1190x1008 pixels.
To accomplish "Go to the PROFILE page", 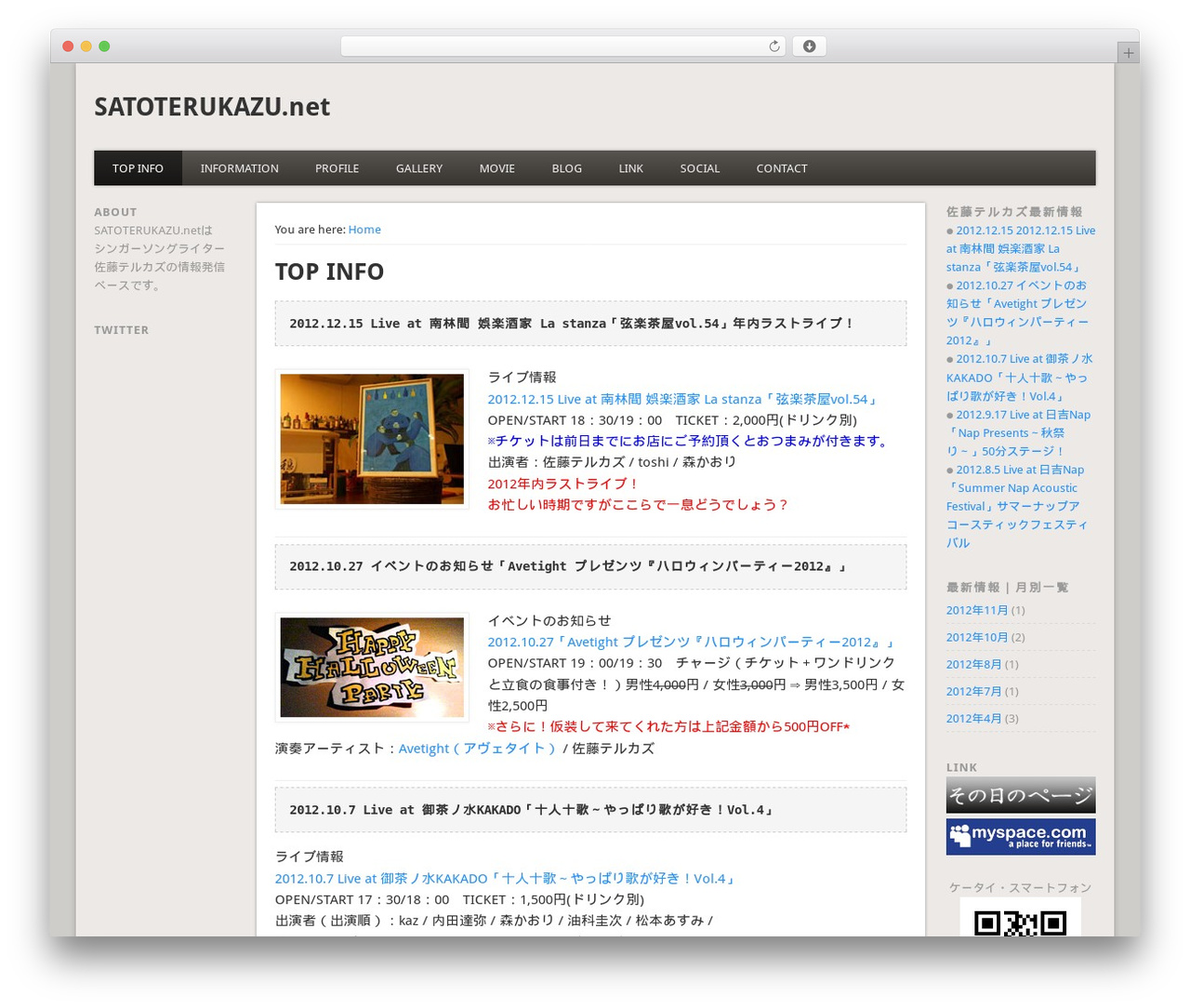I will [x=337, y=168].
